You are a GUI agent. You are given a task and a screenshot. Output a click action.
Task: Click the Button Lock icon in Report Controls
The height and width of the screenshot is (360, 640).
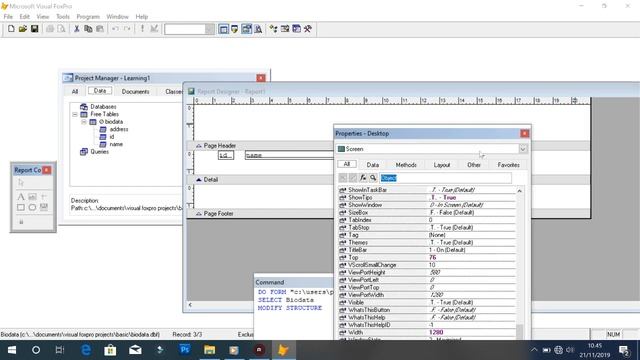tap(21, 222)
